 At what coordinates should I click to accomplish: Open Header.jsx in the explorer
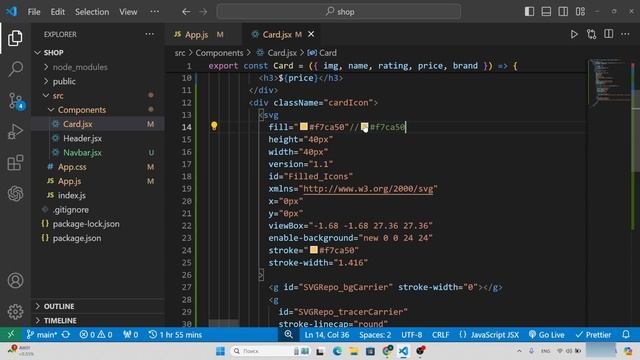coord(82,138)
